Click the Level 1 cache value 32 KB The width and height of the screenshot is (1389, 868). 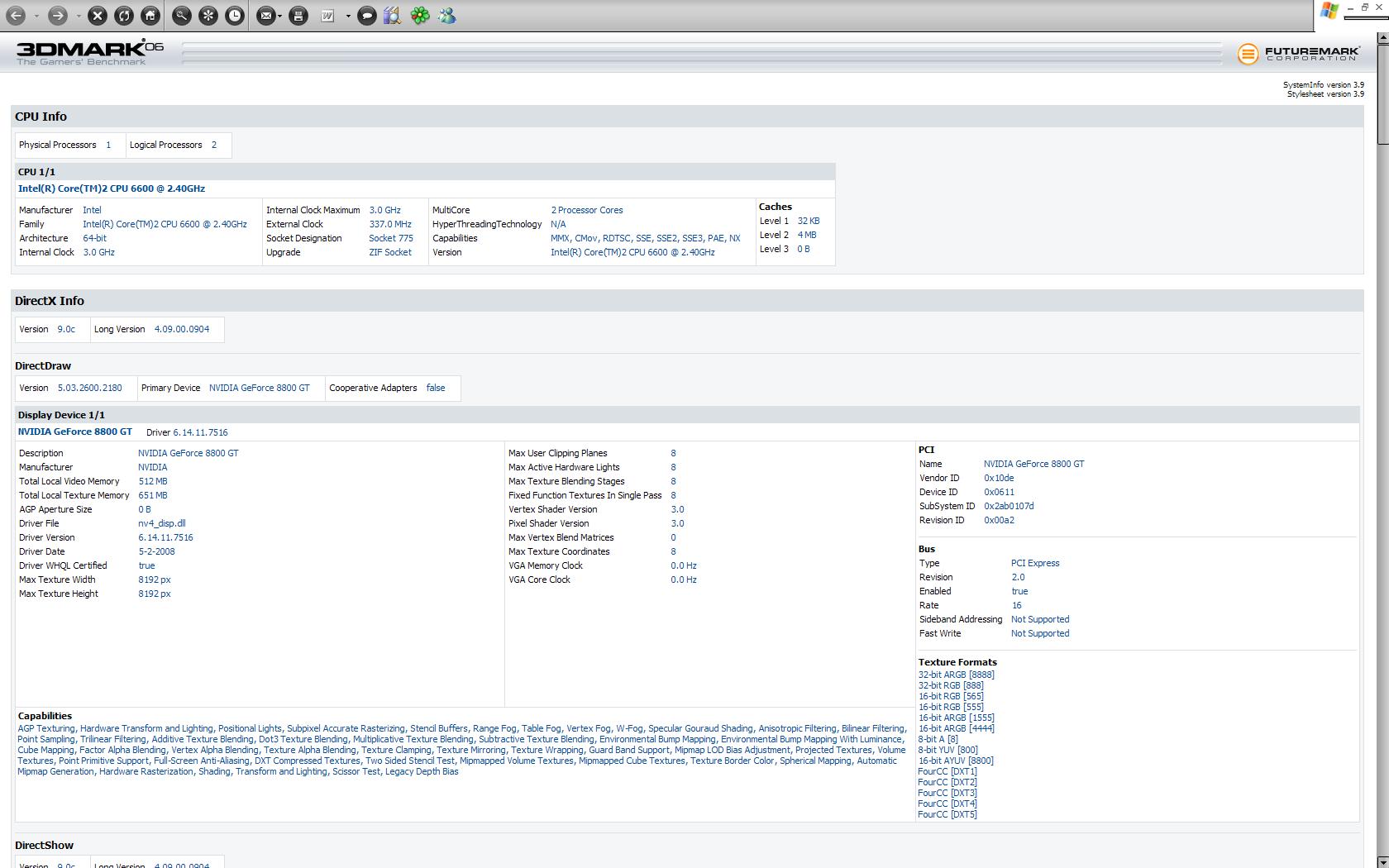click(809, 221)
